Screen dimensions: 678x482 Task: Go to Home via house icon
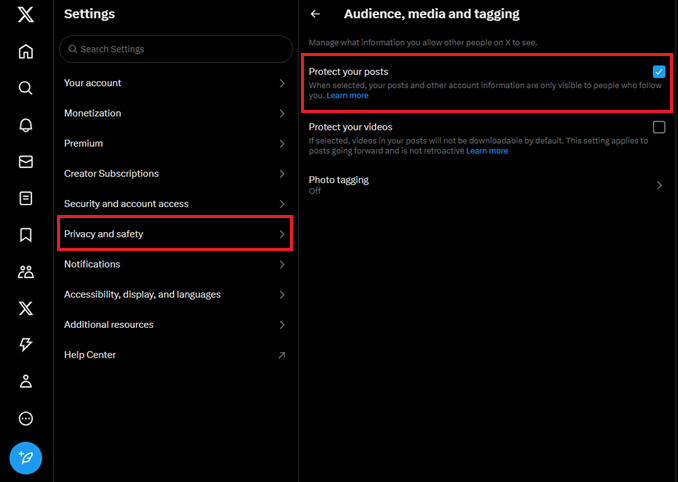click(26, 52)
